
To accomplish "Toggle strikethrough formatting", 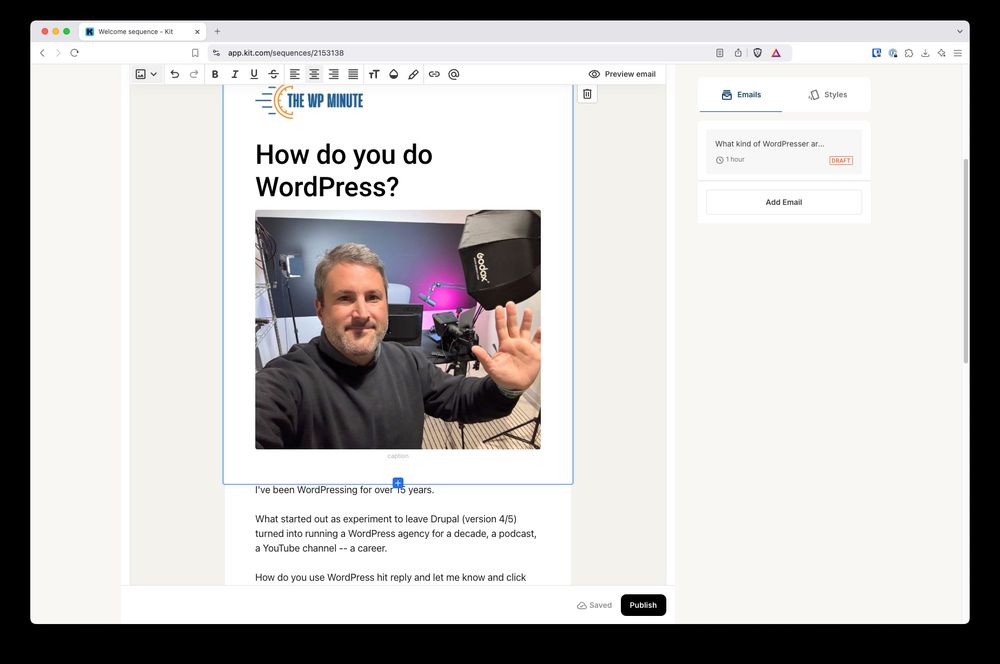I will [x=274, y=74].
